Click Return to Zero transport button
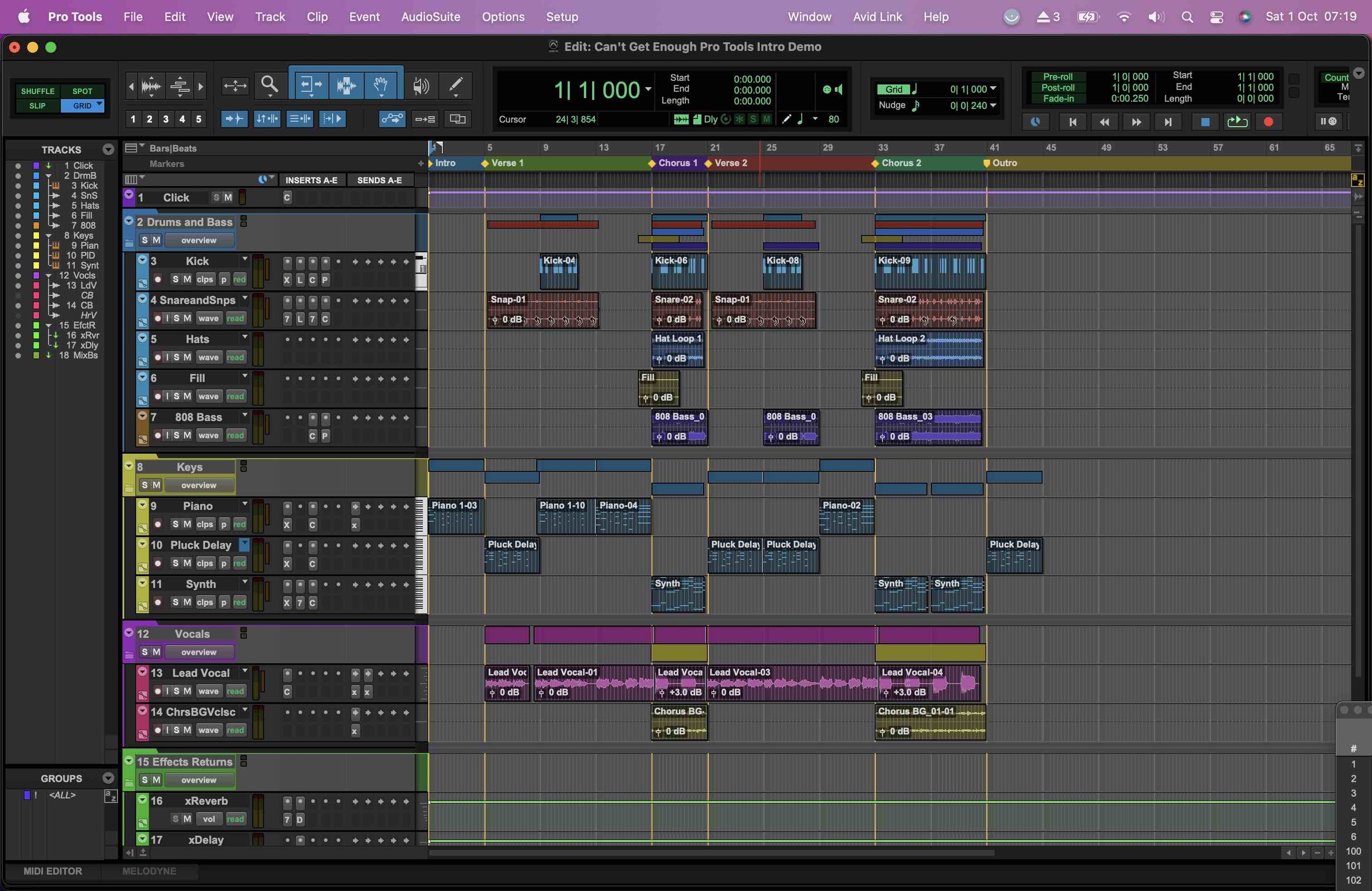 point(1072,122)
